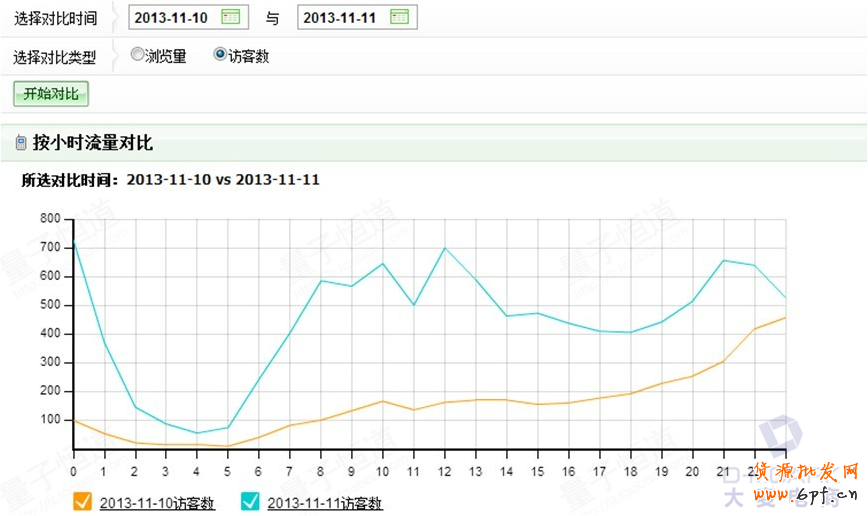Click the icon beside 按小时流量对比 heading
868x516 pixels.
click(x=21, y=144)
